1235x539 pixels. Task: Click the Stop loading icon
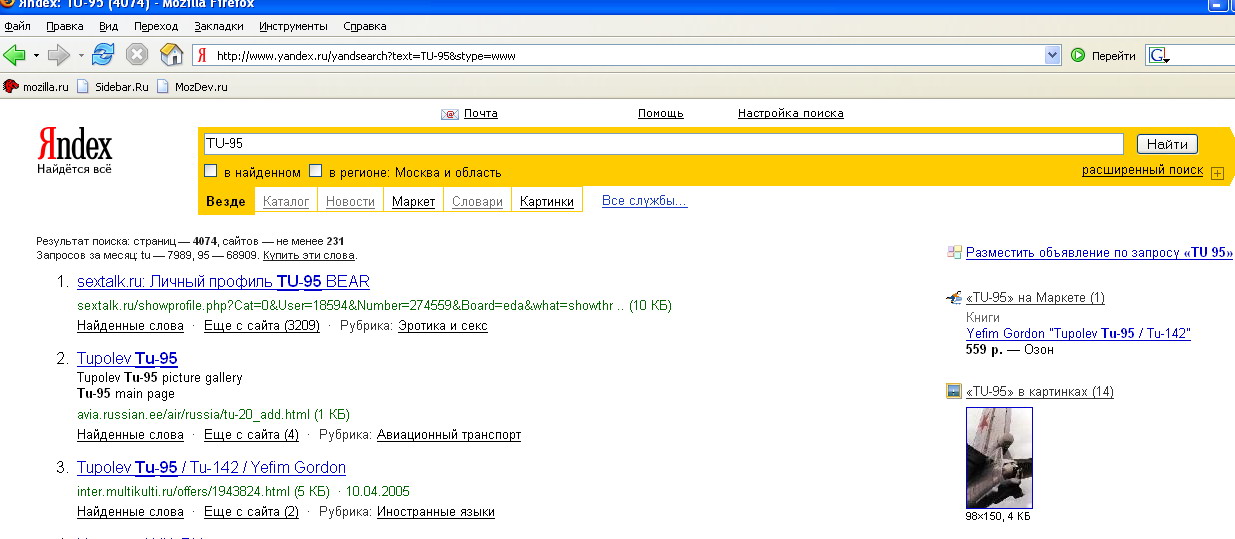tap(137, 55)
